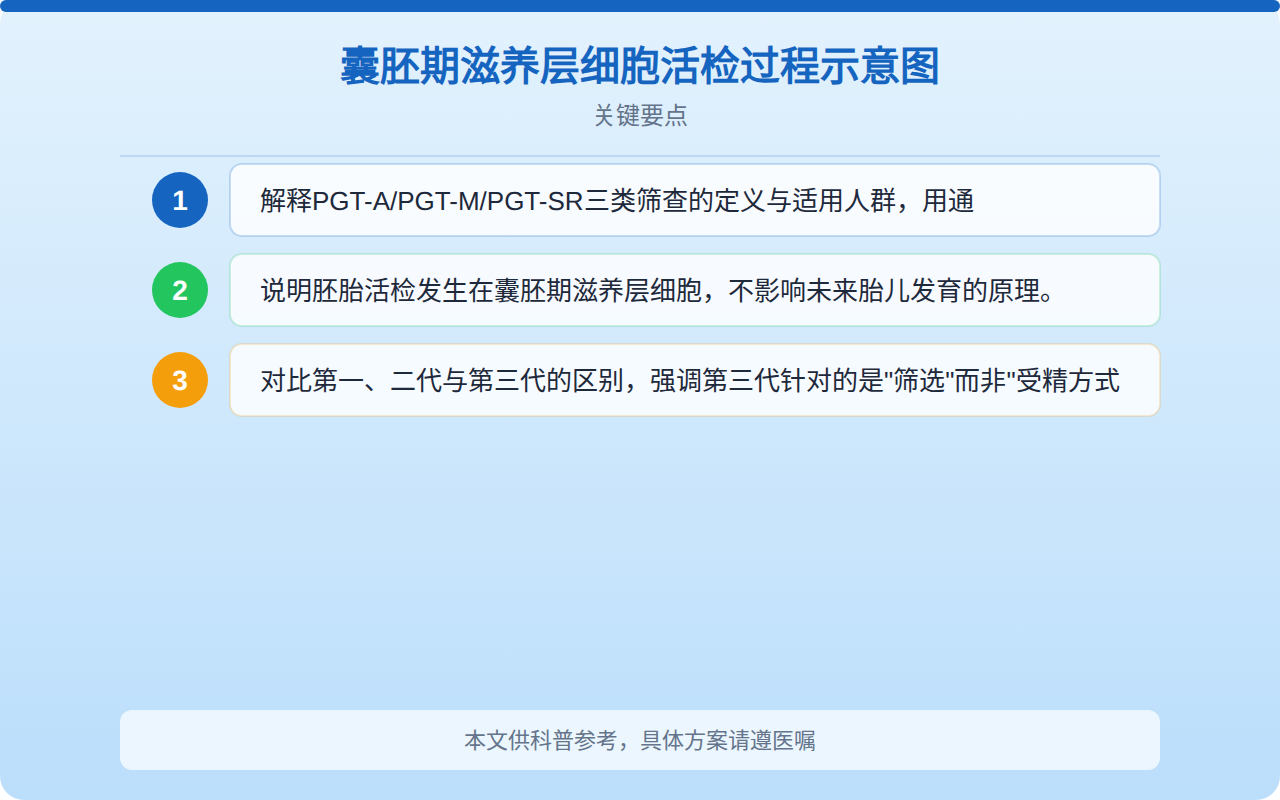This screenshot has width=1280, height=800.
Task: Click the green number 2 badge
Action: tap(180, 290)
